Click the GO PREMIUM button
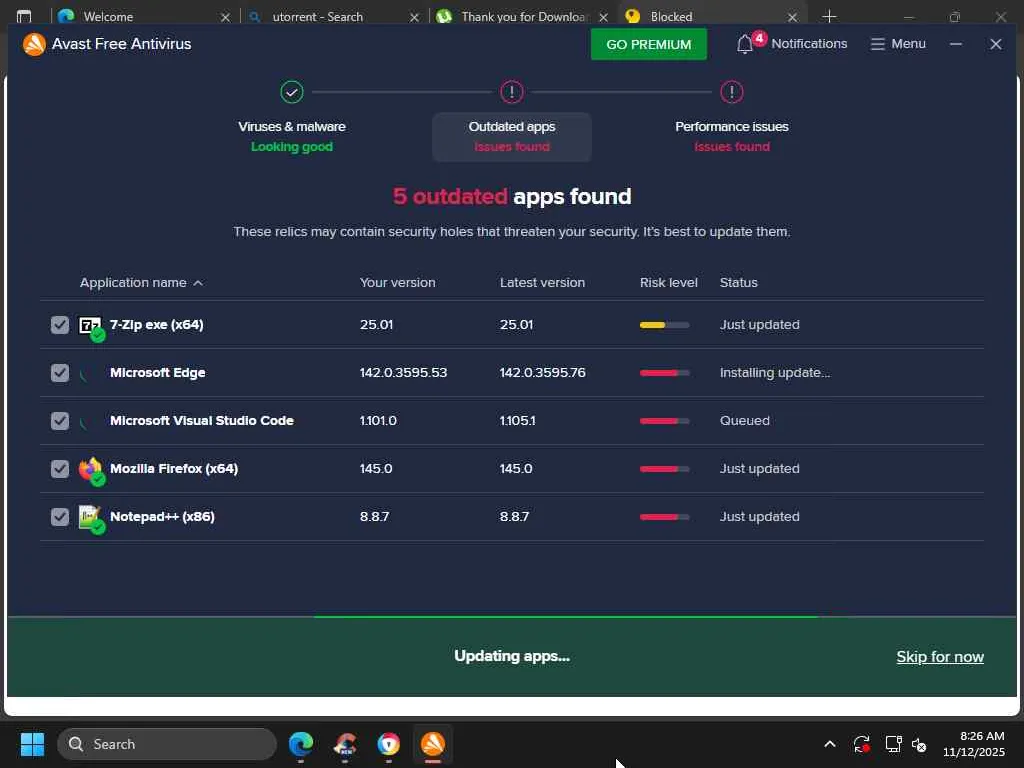Screen dimensions: 1024x768 click(648, 44)
